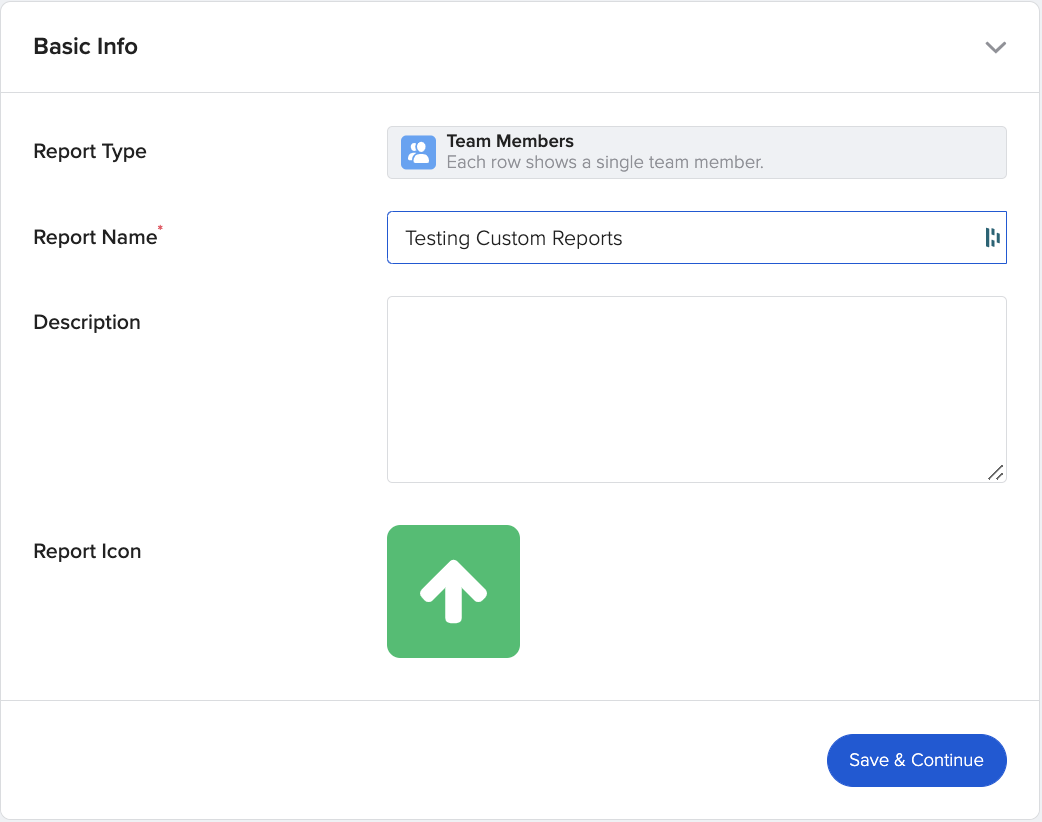Click the upload arrow graphic under Report Icon

[453, 591]
